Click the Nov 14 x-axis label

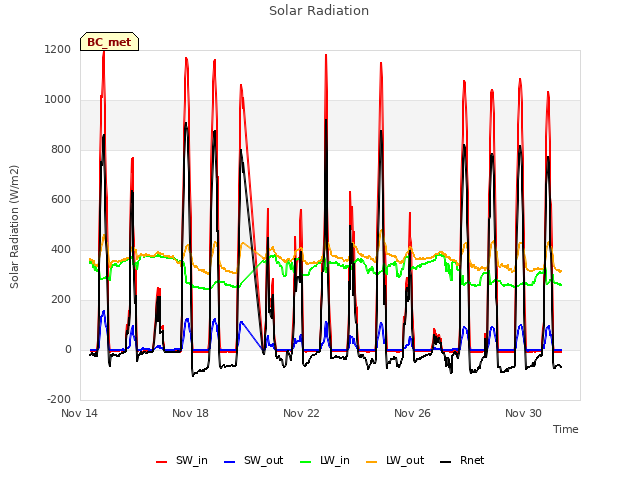click(79, 413)
